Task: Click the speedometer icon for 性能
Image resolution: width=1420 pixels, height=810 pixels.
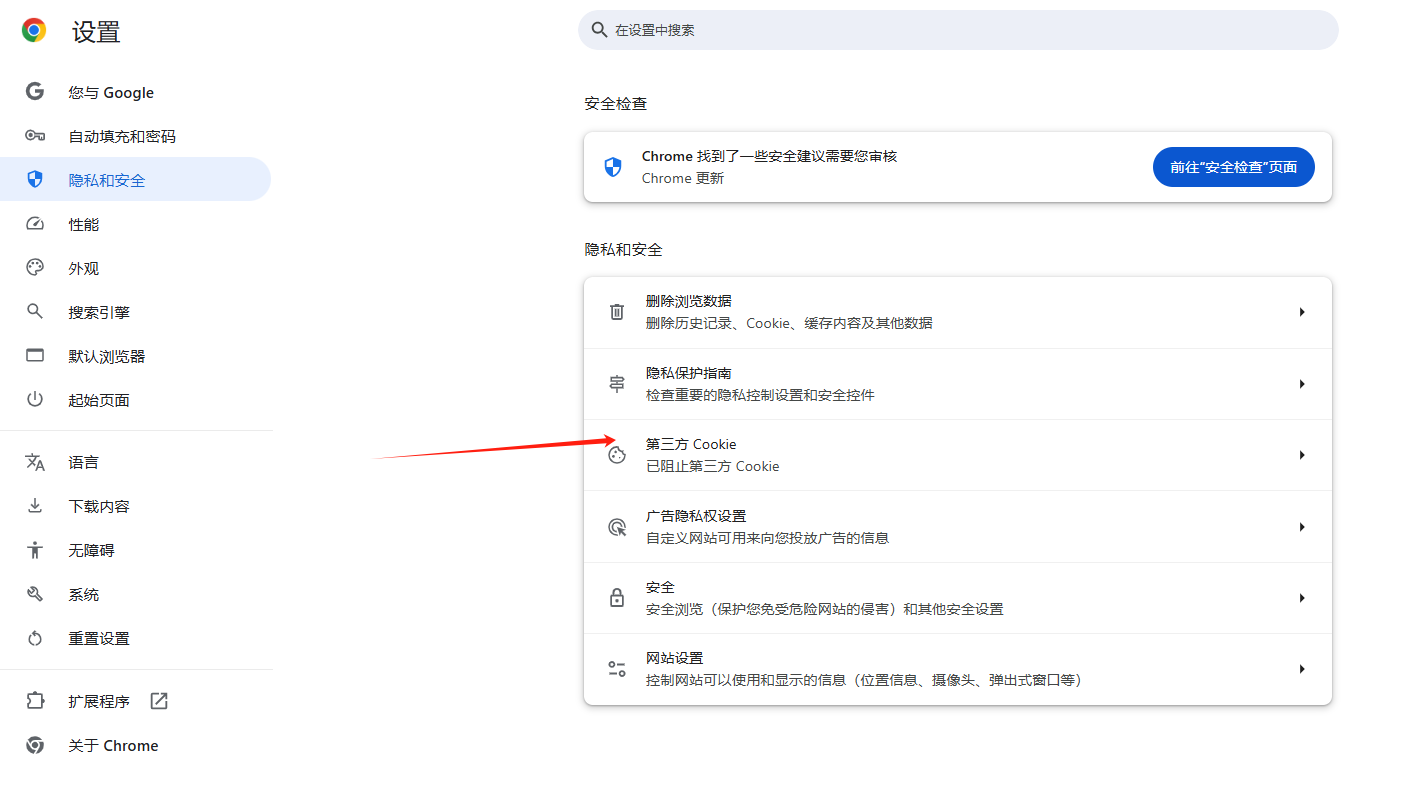Action: [x=35, y=224]
